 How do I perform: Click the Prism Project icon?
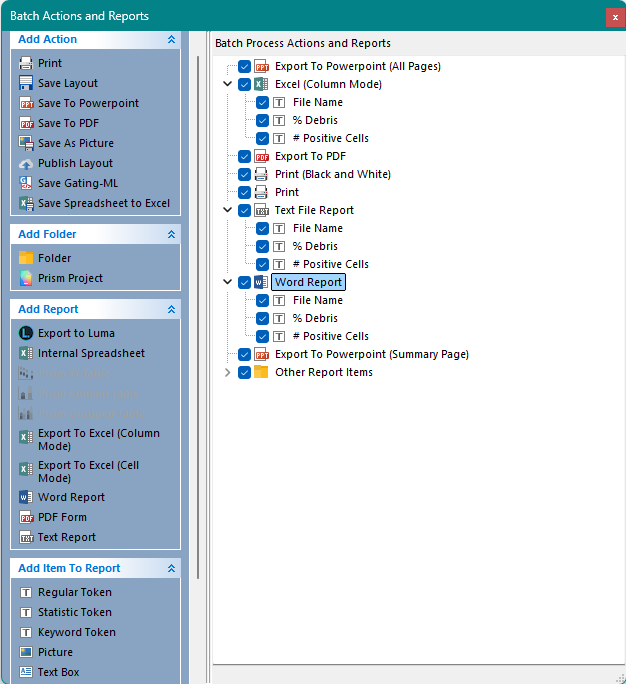pos(26,278)
